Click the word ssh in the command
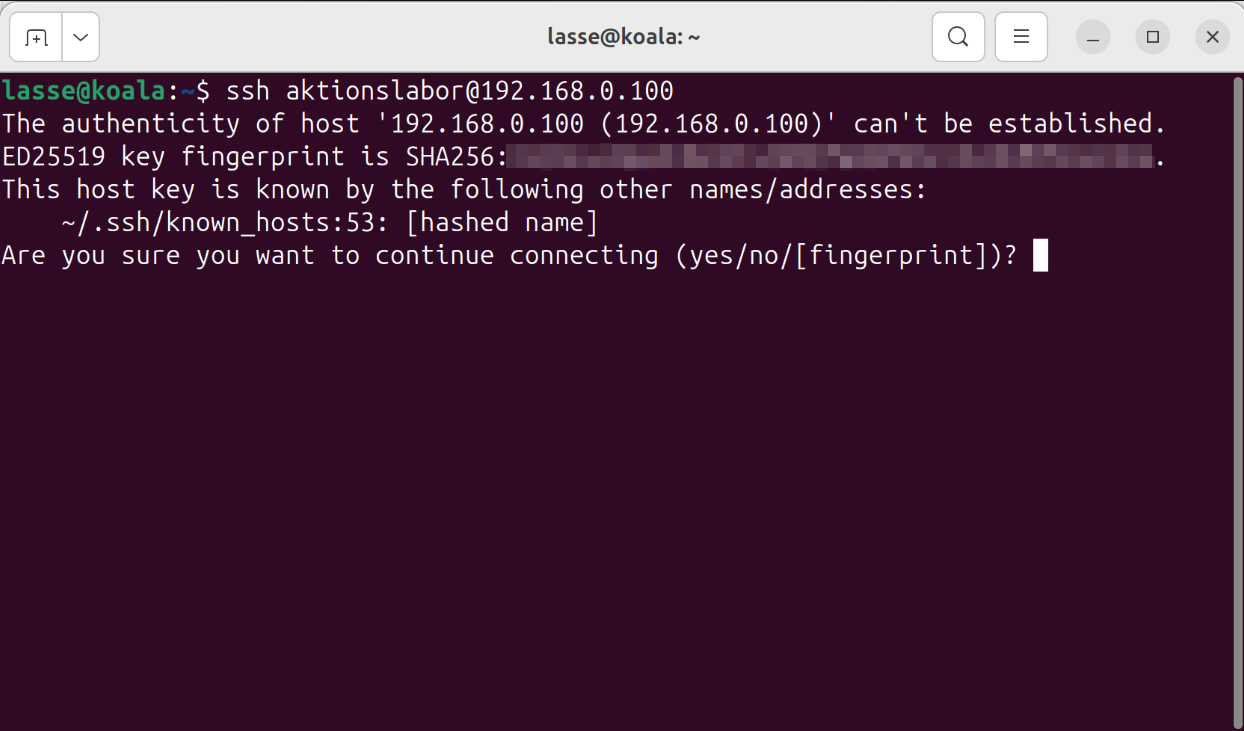Viewport: 1244px width, 731px height. [248, 91]
